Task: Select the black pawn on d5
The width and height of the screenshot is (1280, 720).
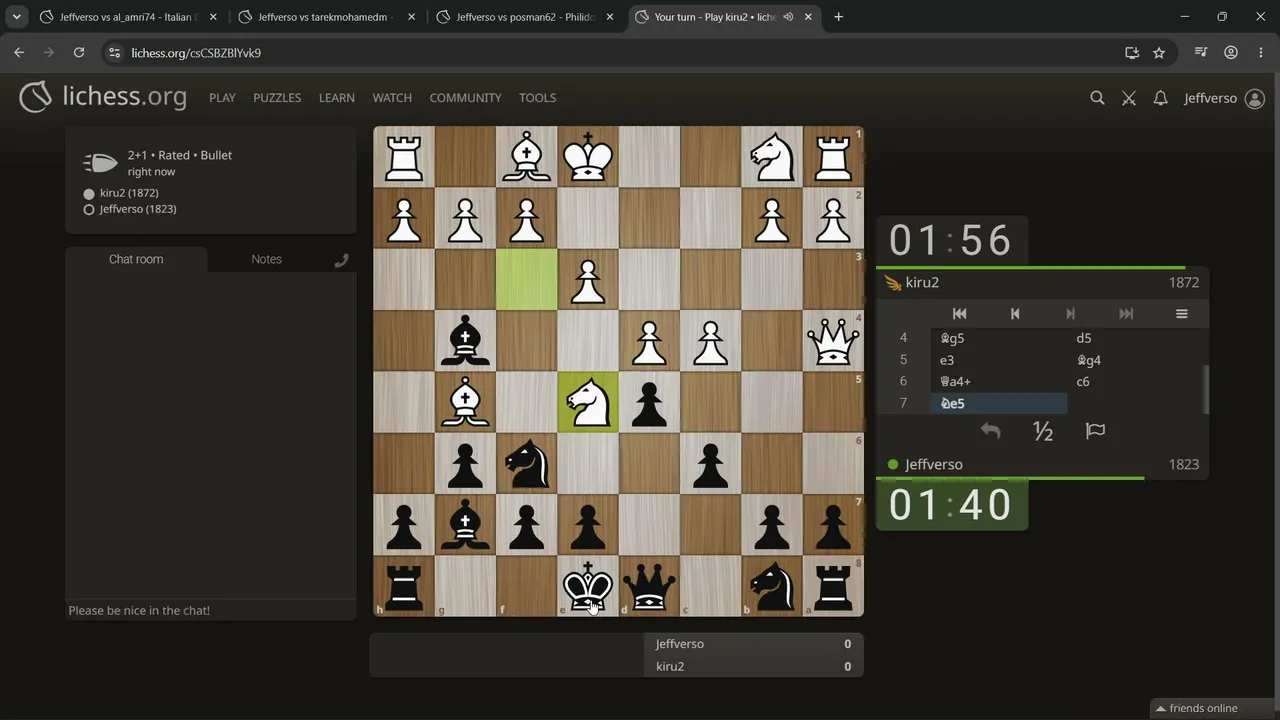Action: point(649,402)
